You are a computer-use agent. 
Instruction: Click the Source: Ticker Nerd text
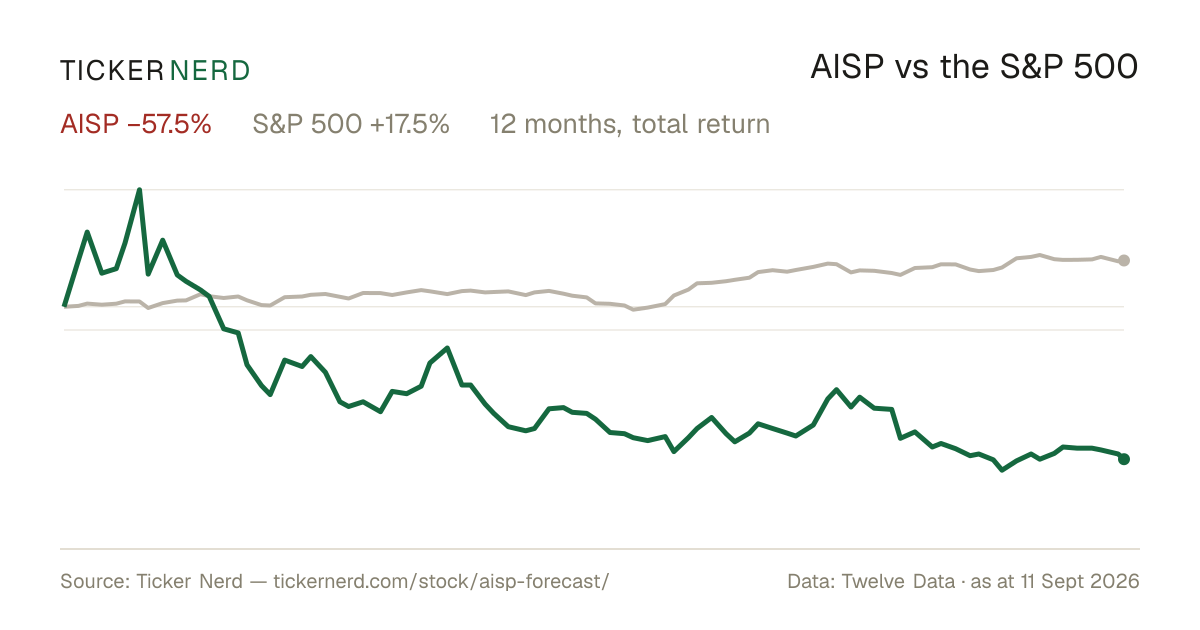(x=151, y=581)
